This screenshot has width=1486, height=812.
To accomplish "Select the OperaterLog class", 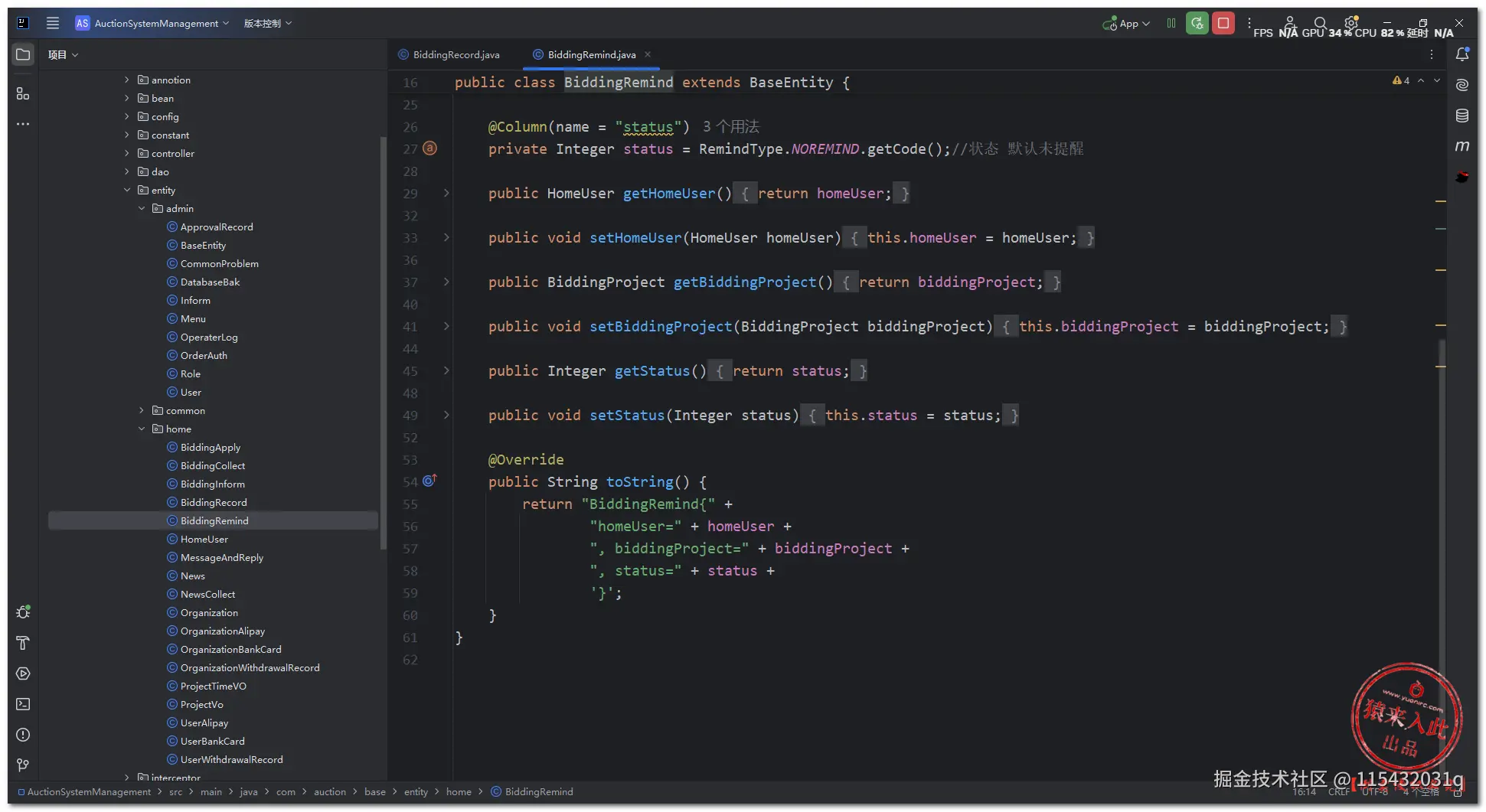I will pos(209,337).
